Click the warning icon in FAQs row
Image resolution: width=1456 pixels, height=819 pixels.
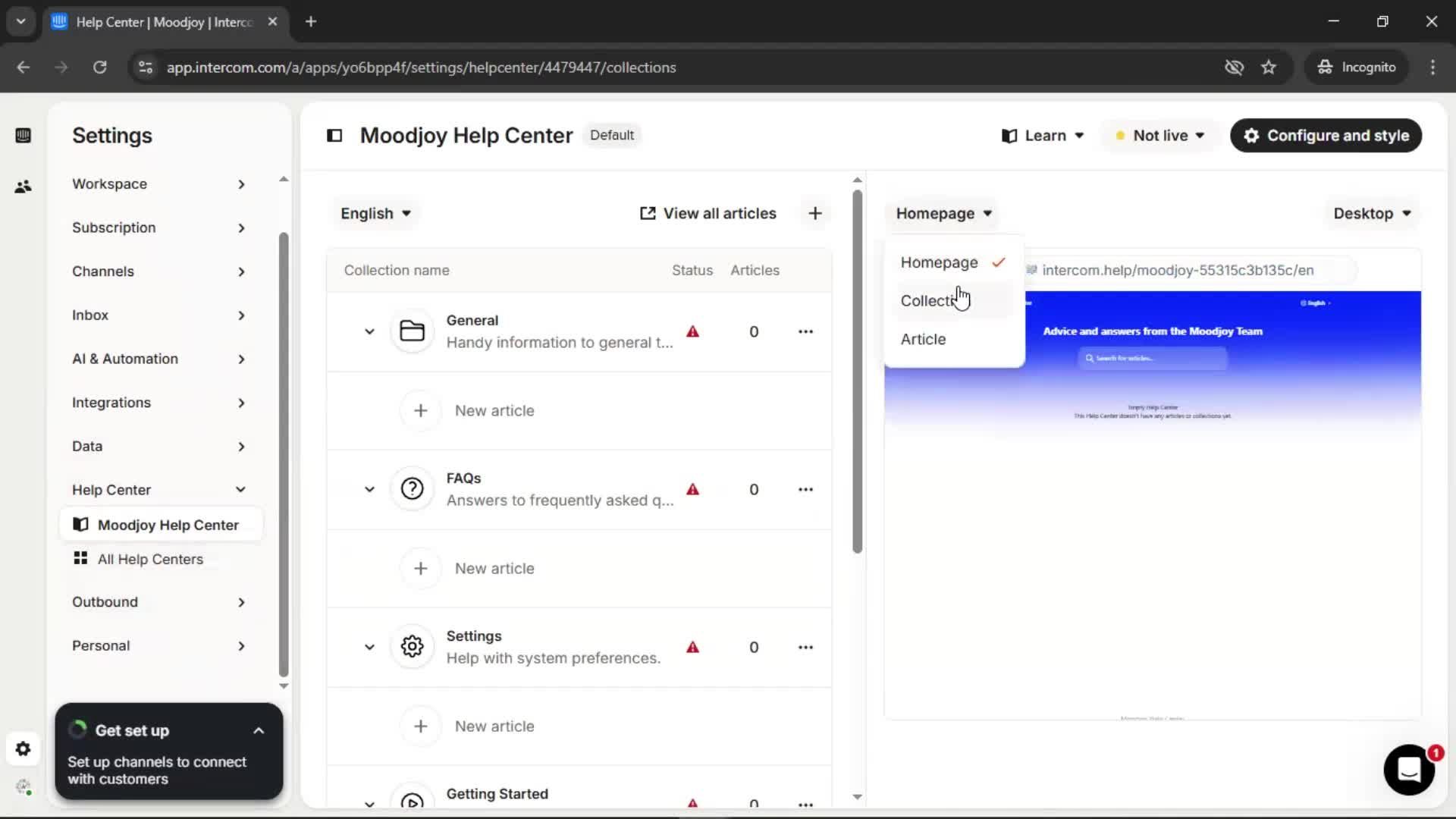[x=692, y=489]
